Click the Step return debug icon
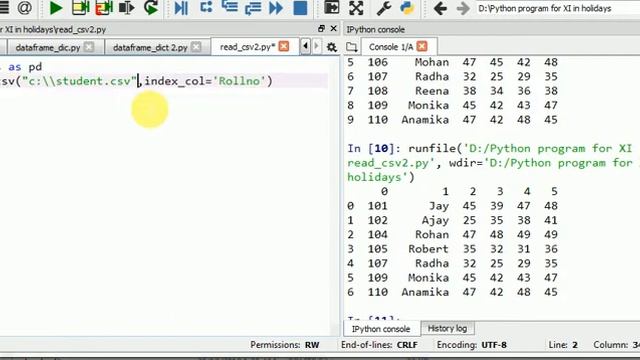640x360 pixels. [253, 8]
